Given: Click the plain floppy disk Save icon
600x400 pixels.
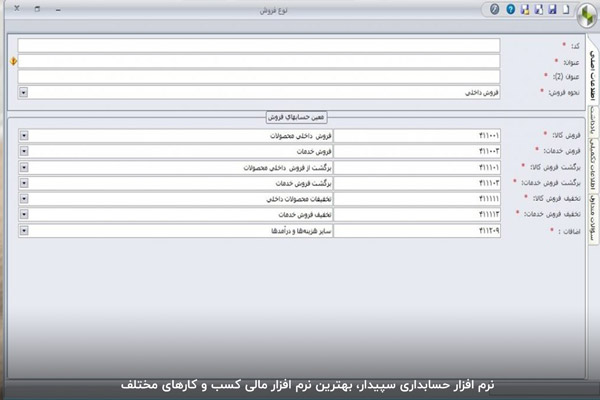Looking at the screenshot, I should [552, 9].
